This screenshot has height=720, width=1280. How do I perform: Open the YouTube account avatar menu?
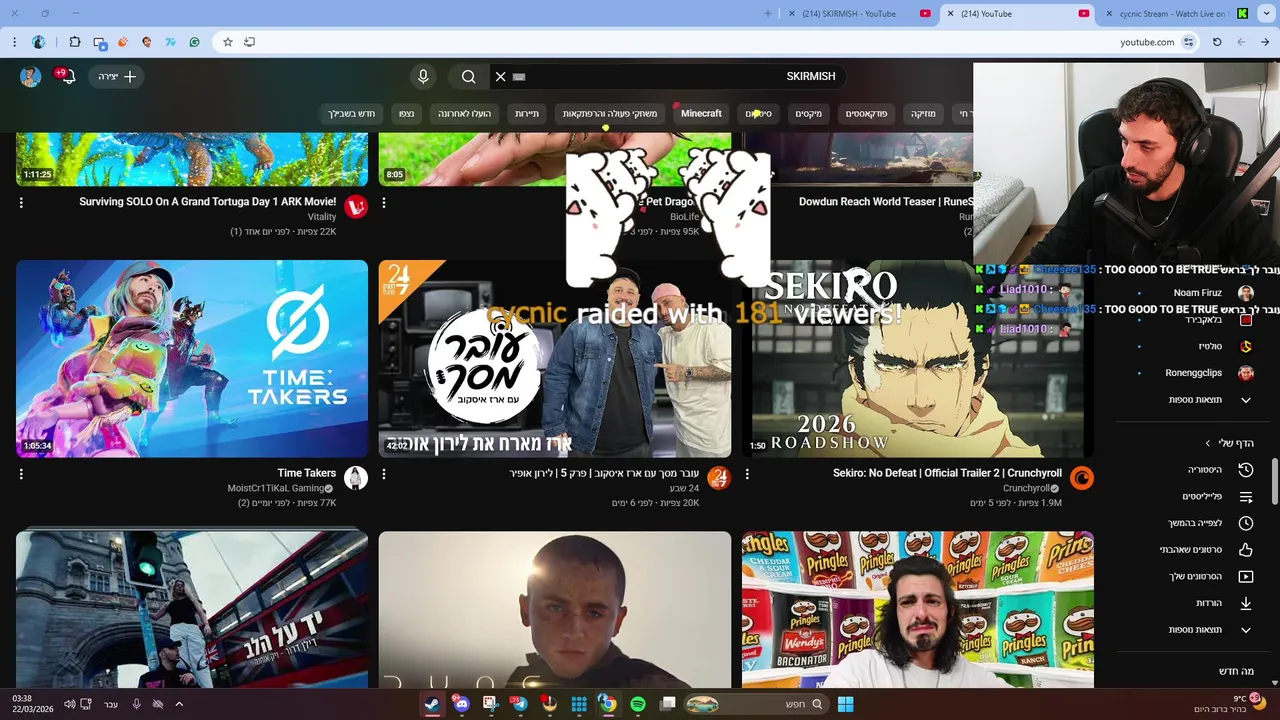30,77
